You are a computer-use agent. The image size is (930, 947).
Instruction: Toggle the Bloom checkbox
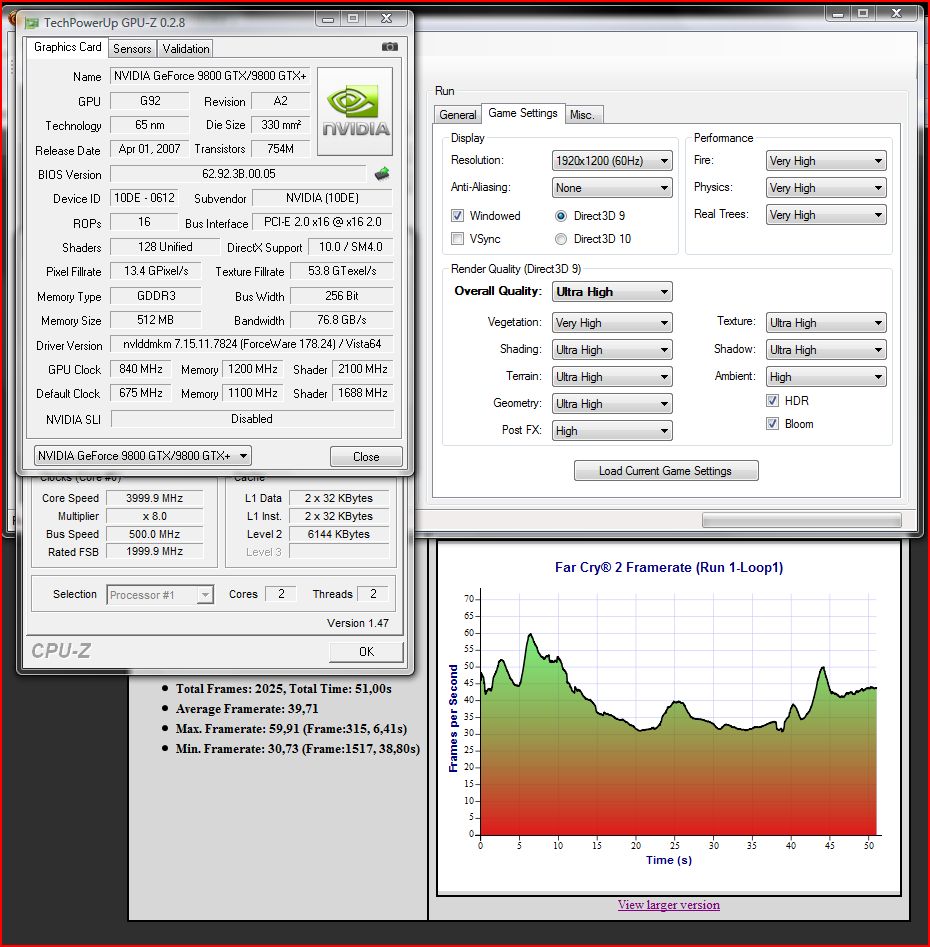click(x=772, y=424)
